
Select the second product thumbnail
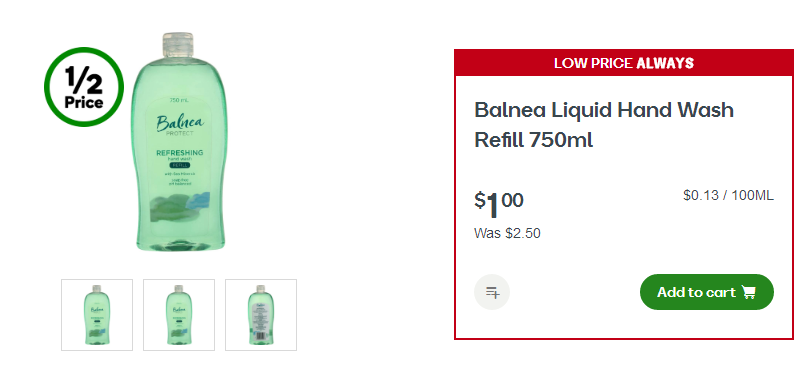[179, 315]
